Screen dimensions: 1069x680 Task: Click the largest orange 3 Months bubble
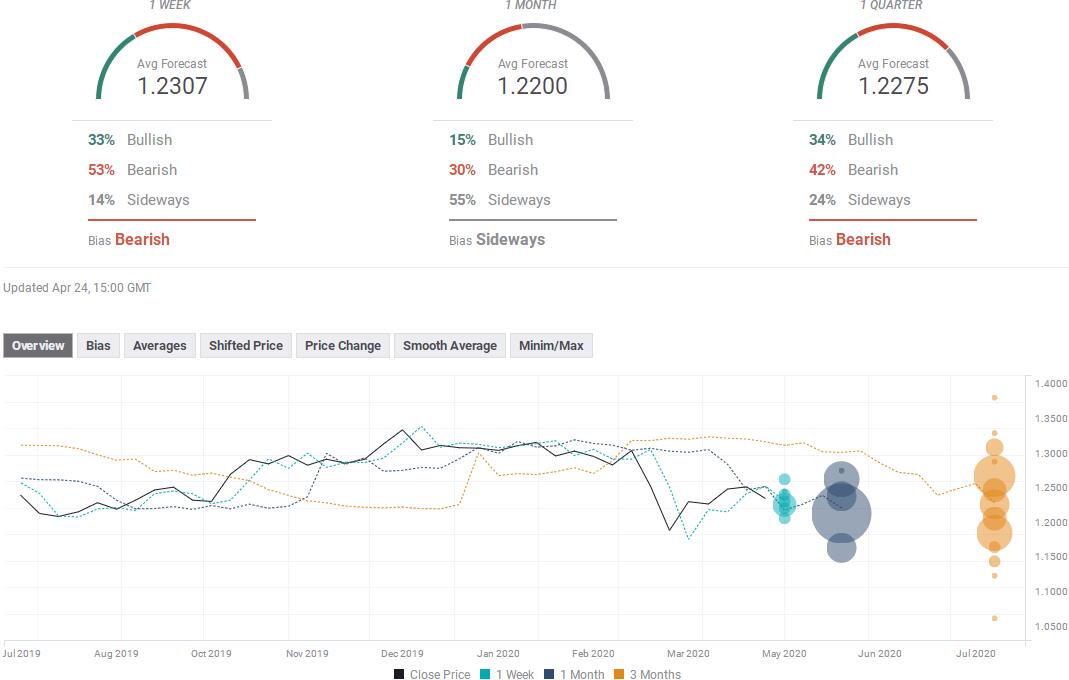tap(994, 477)
